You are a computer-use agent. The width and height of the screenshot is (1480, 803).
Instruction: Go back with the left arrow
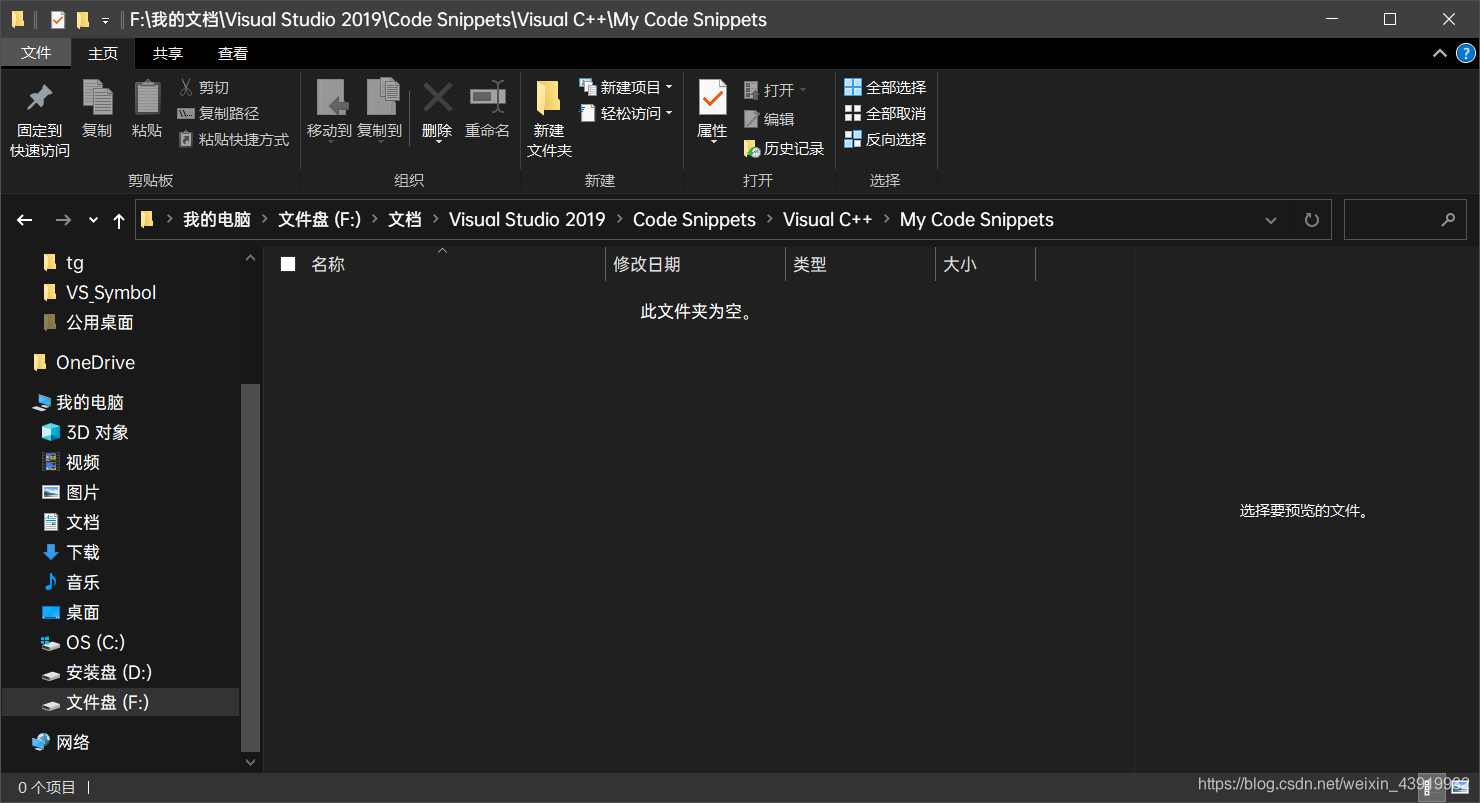[x=25, y=220]
